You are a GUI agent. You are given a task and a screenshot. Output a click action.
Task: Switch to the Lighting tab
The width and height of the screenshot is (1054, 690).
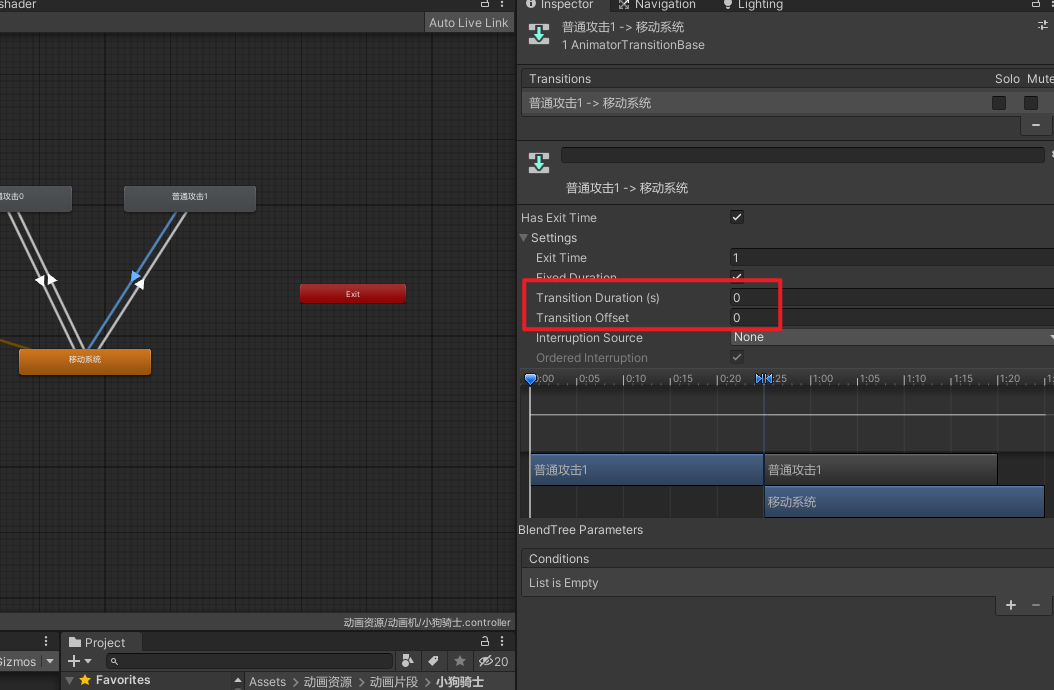[x=753, y=5]
